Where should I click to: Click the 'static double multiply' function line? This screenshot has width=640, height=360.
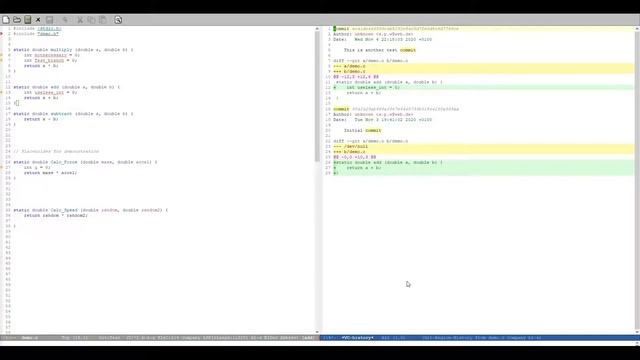[73, 50]
